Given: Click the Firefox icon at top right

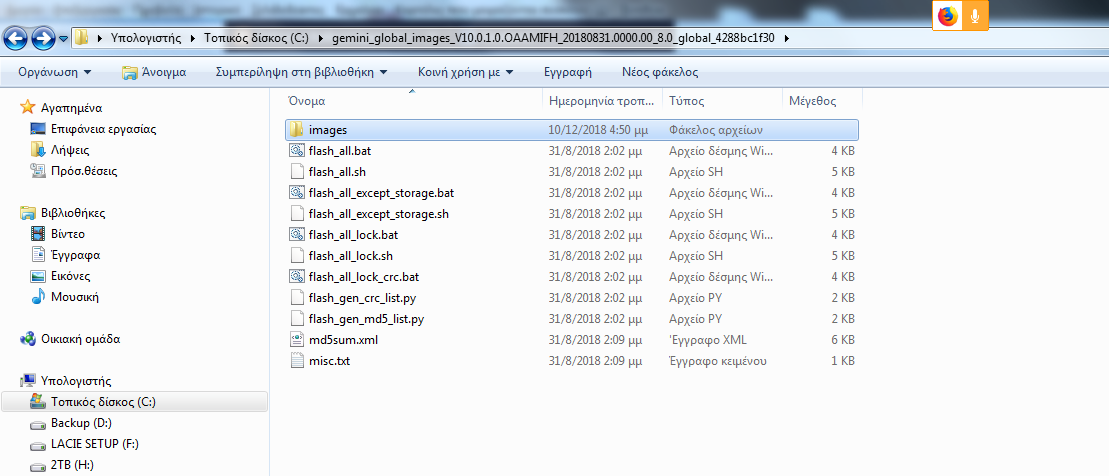Looking at the screenshot, I should [x=946, y=16].
